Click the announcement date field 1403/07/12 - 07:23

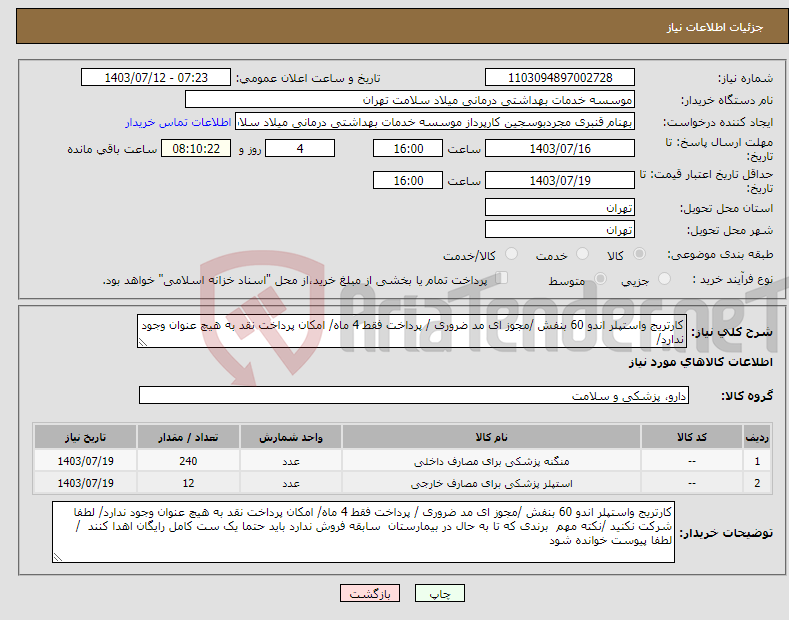(x=156, y=78)
